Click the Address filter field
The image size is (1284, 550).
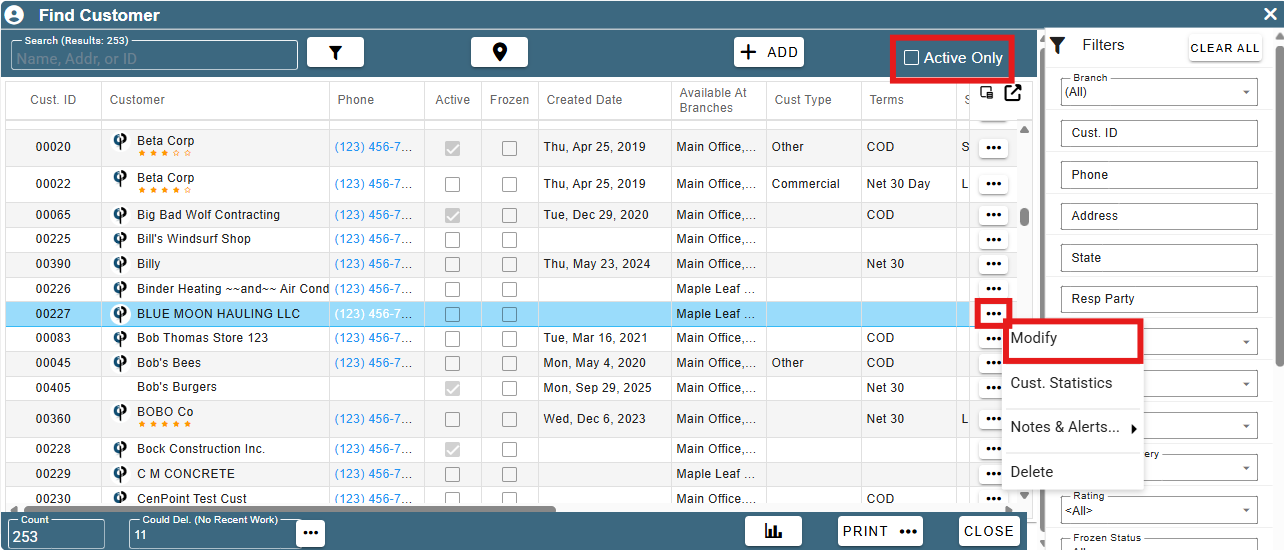point(1159,216)
